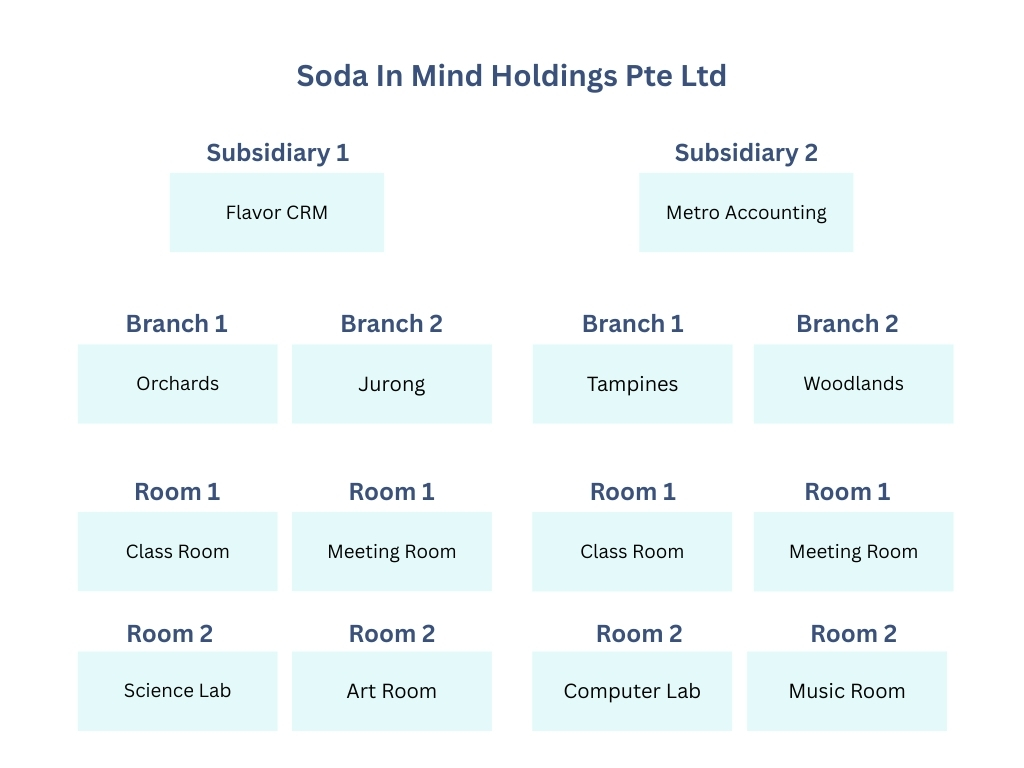1024x768 pixels.
Task: Click the Class Room box under Orchards
Action: click(x=178, y=552)
